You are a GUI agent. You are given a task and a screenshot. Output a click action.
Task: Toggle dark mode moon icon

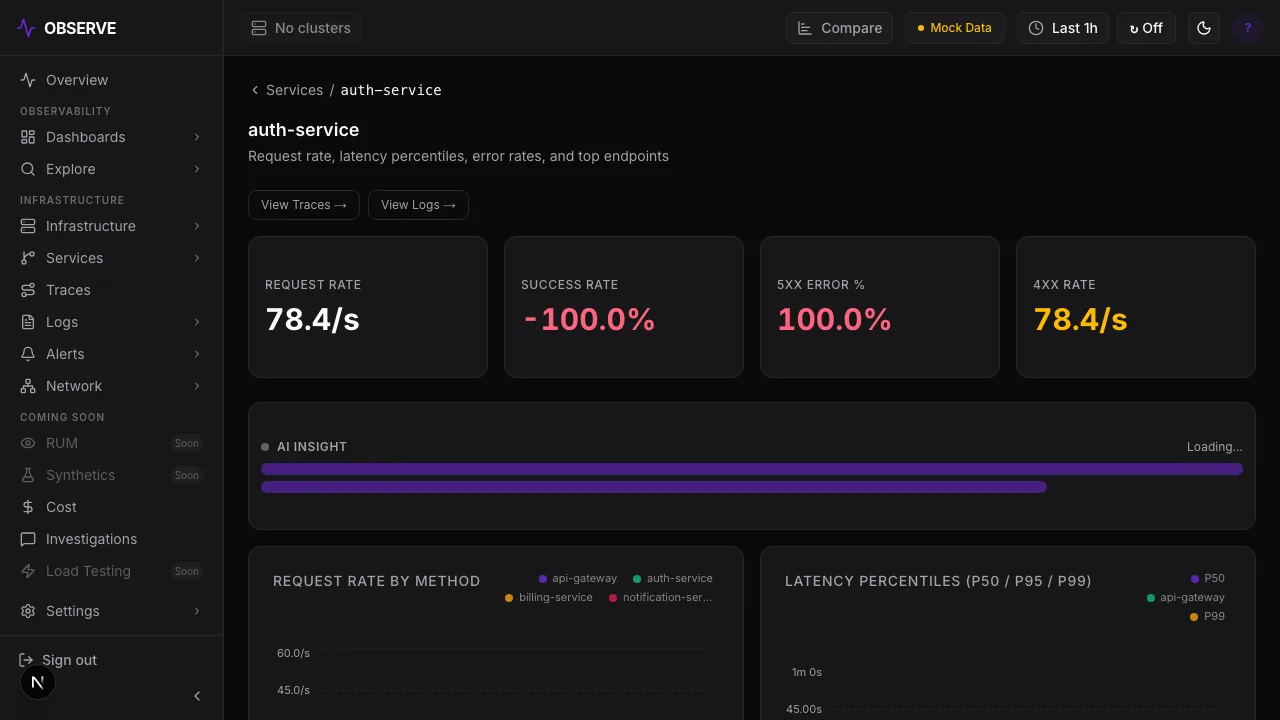[x=1204, y=28]
